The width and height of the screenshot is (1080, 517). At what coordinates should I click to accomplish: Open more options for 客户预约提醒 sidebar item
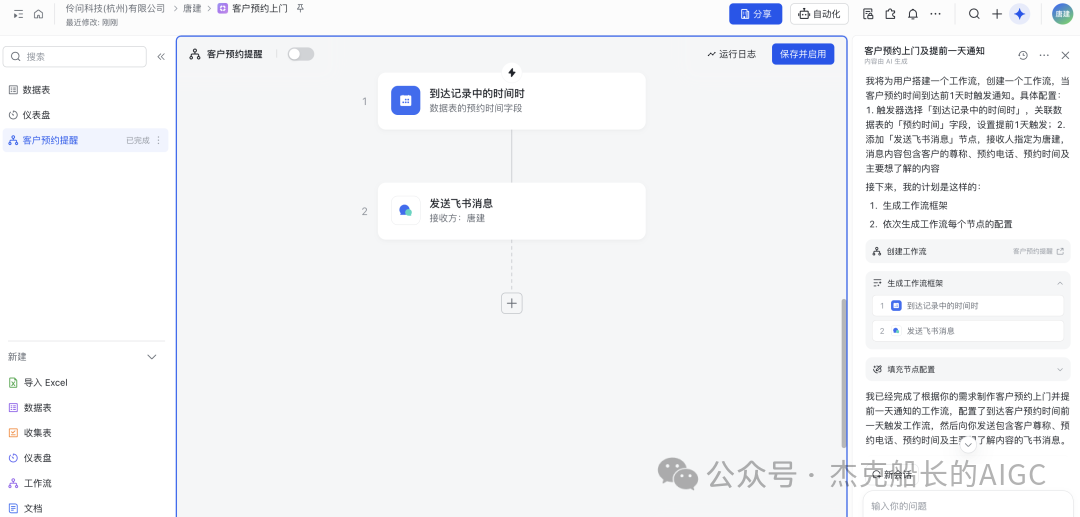(x=158, y=140)
